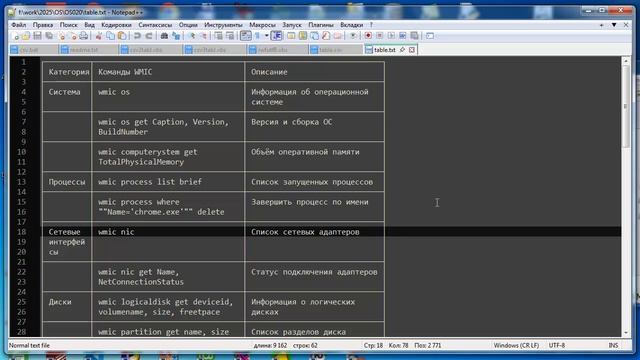This screenshot has height=360, width=640.
Task: Click text "wmic process list brief"
Action: tap(150, 182)
